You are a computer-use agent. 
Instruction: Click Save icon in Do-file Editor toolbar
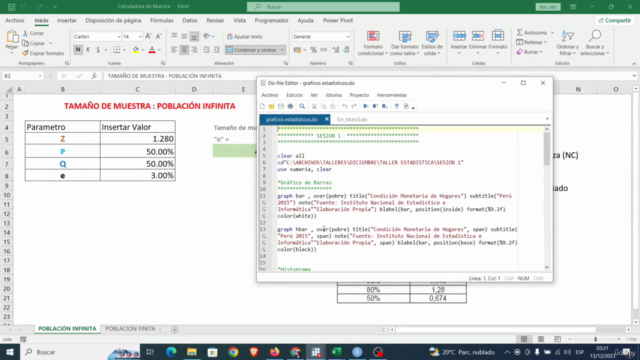281,106
